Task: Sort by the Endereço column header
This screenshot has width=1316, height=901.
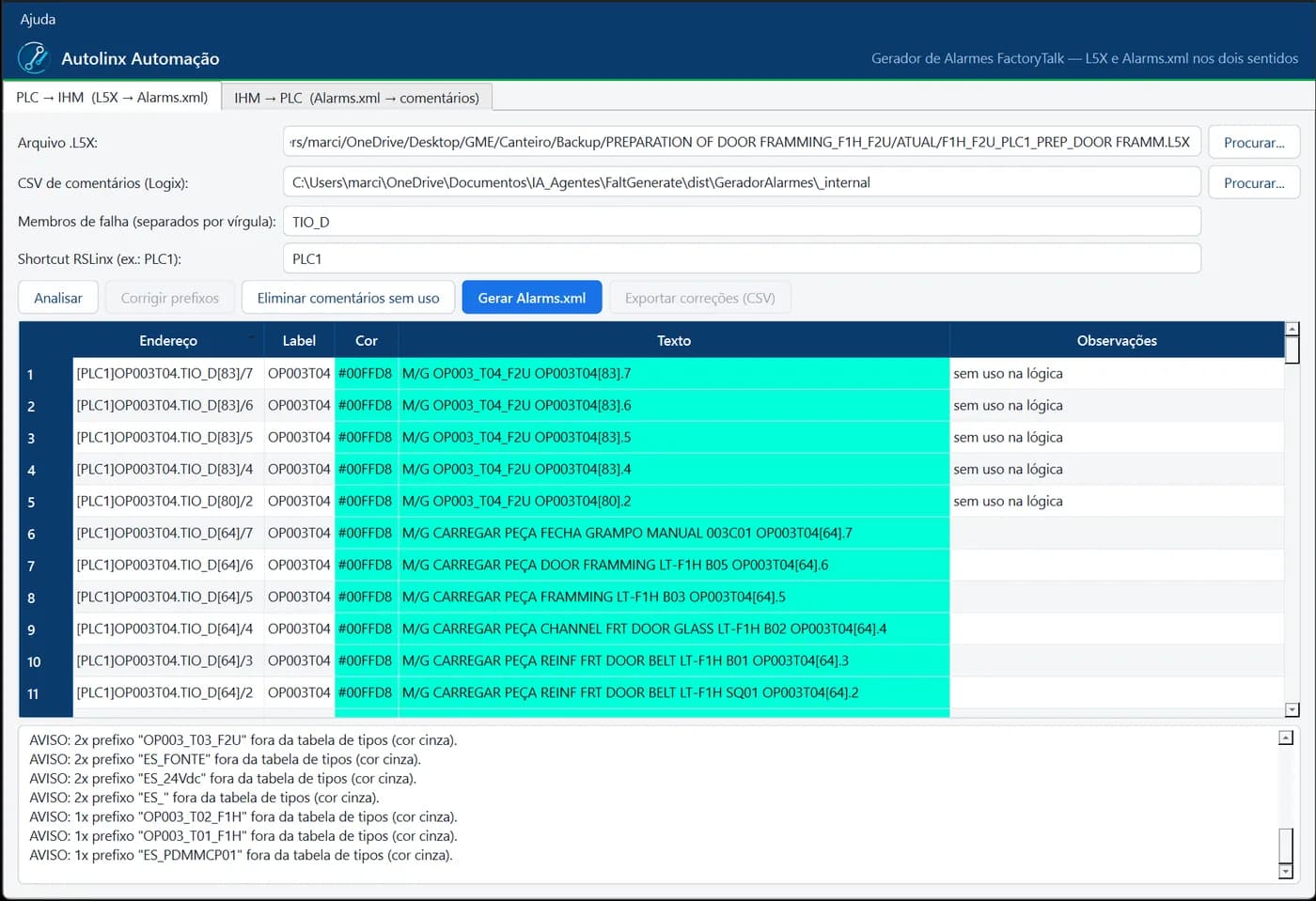Action: [x=168, y=340]
